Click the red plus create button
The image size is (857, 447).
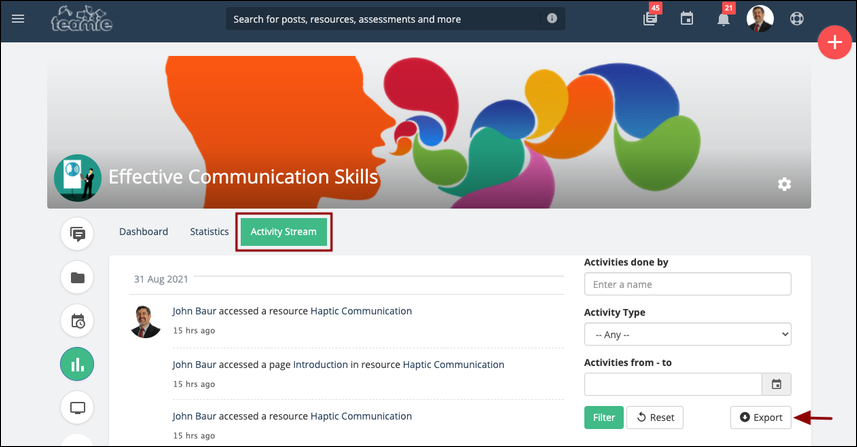coord(835,42)
